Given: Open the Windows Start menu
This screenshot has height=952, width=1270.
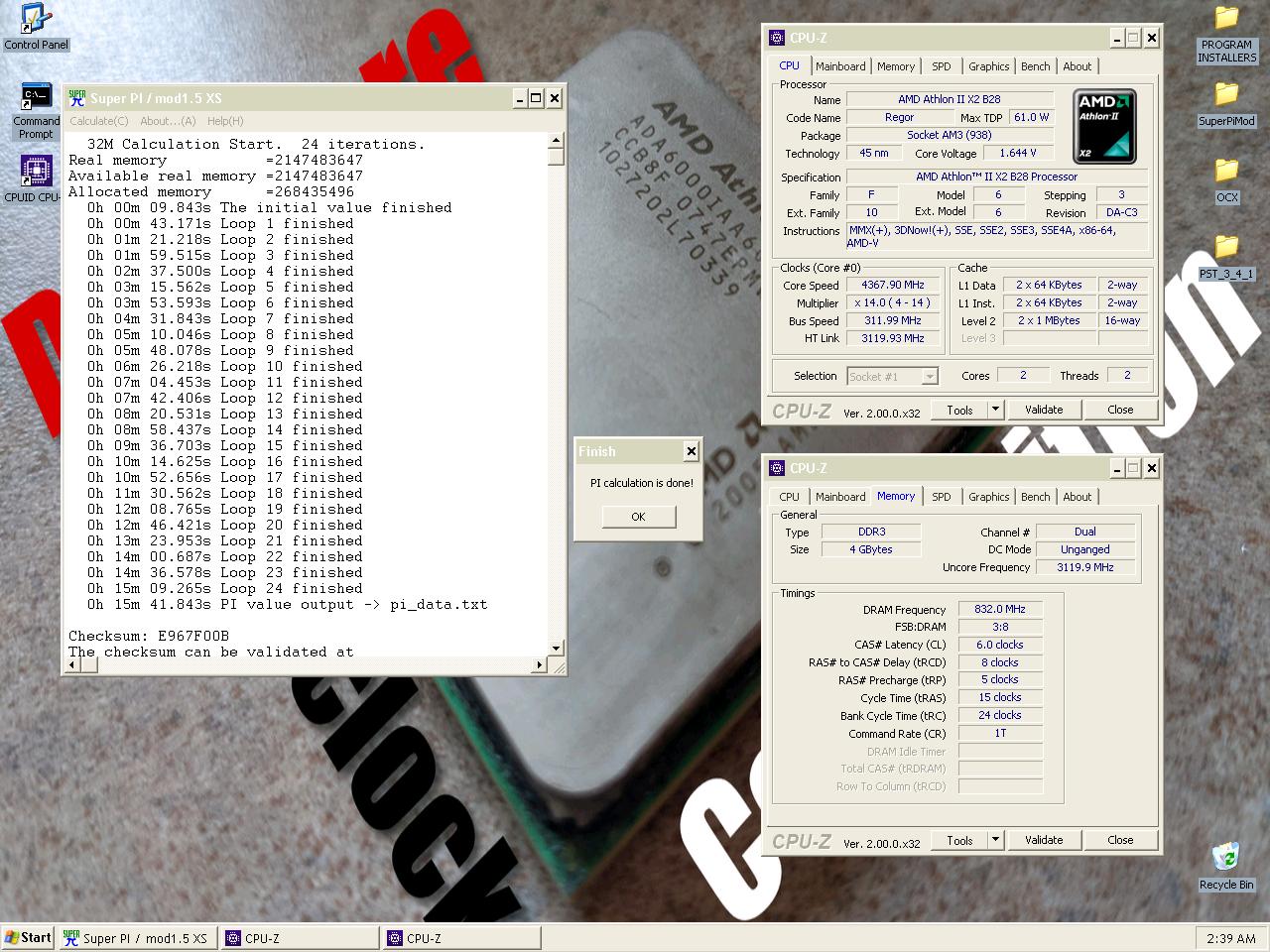Looking at the screenshot, I should pyautogui.click(x=28, y=937).
